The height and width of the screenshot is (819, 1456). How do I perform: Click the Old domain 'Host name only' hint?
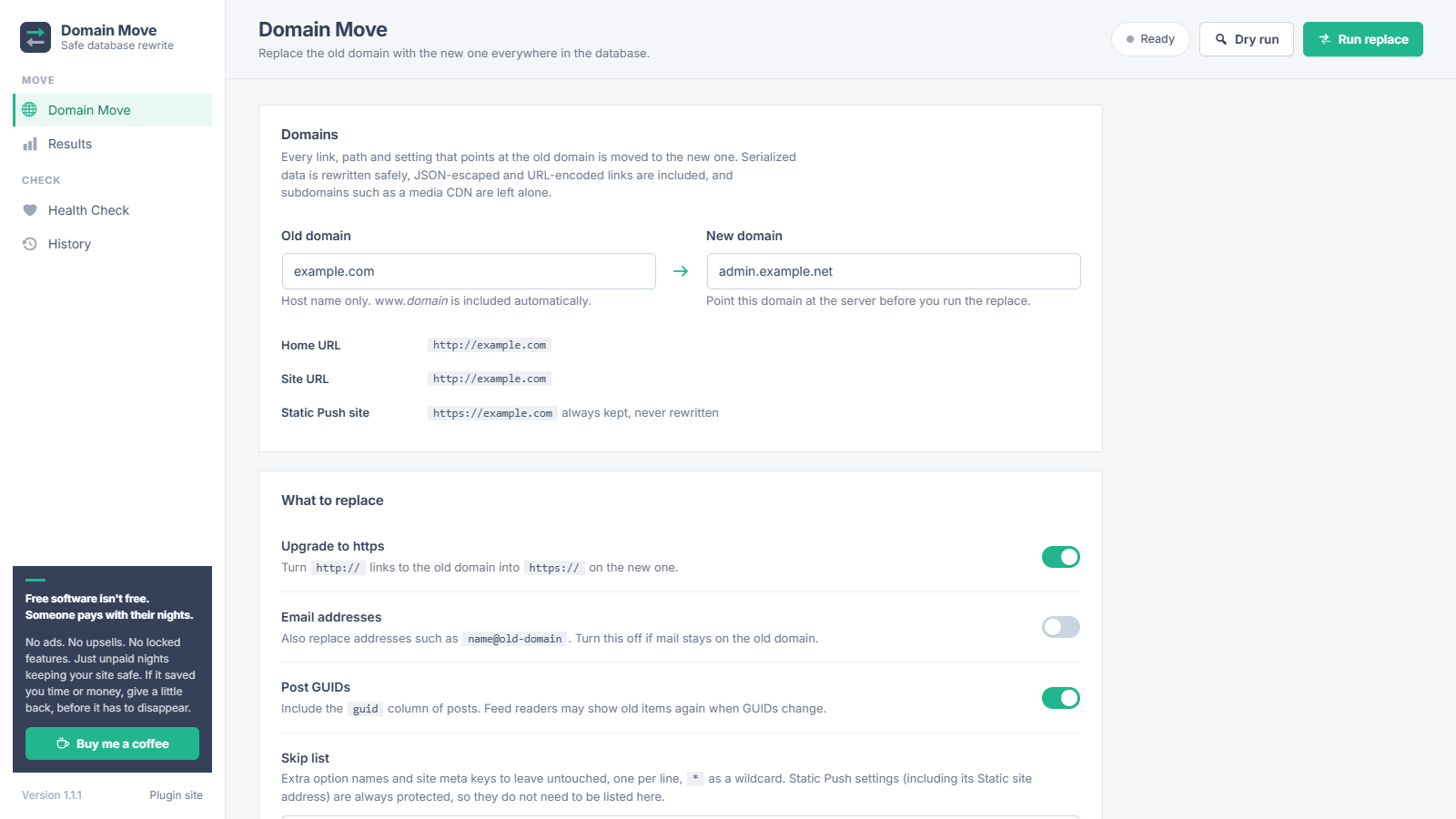[x=436, y=301]
